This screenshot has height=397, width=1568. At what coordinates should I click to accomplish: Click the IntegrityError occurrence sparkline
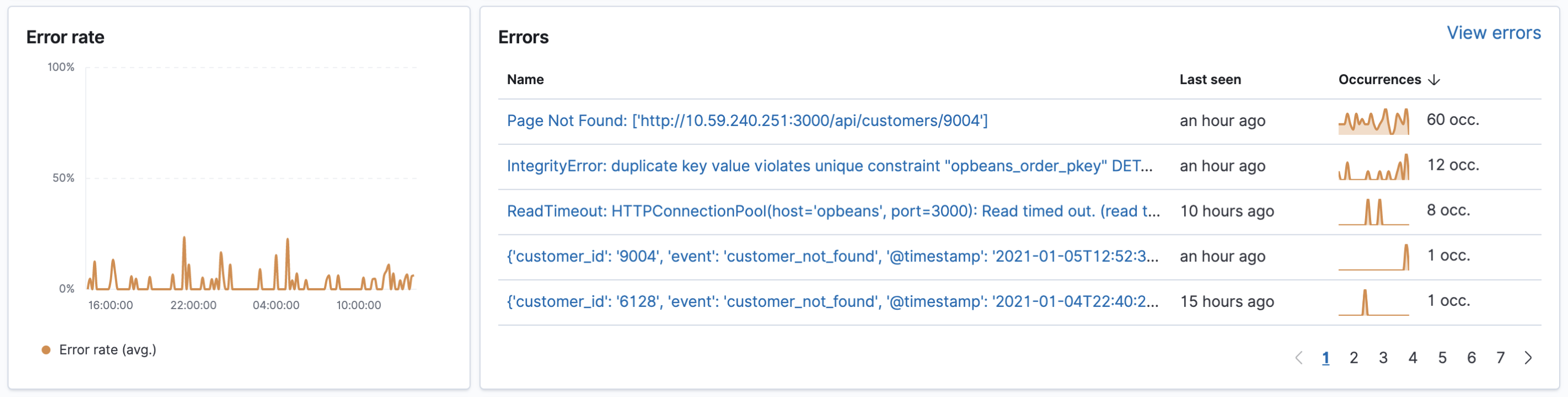[x=1373, y=166]
